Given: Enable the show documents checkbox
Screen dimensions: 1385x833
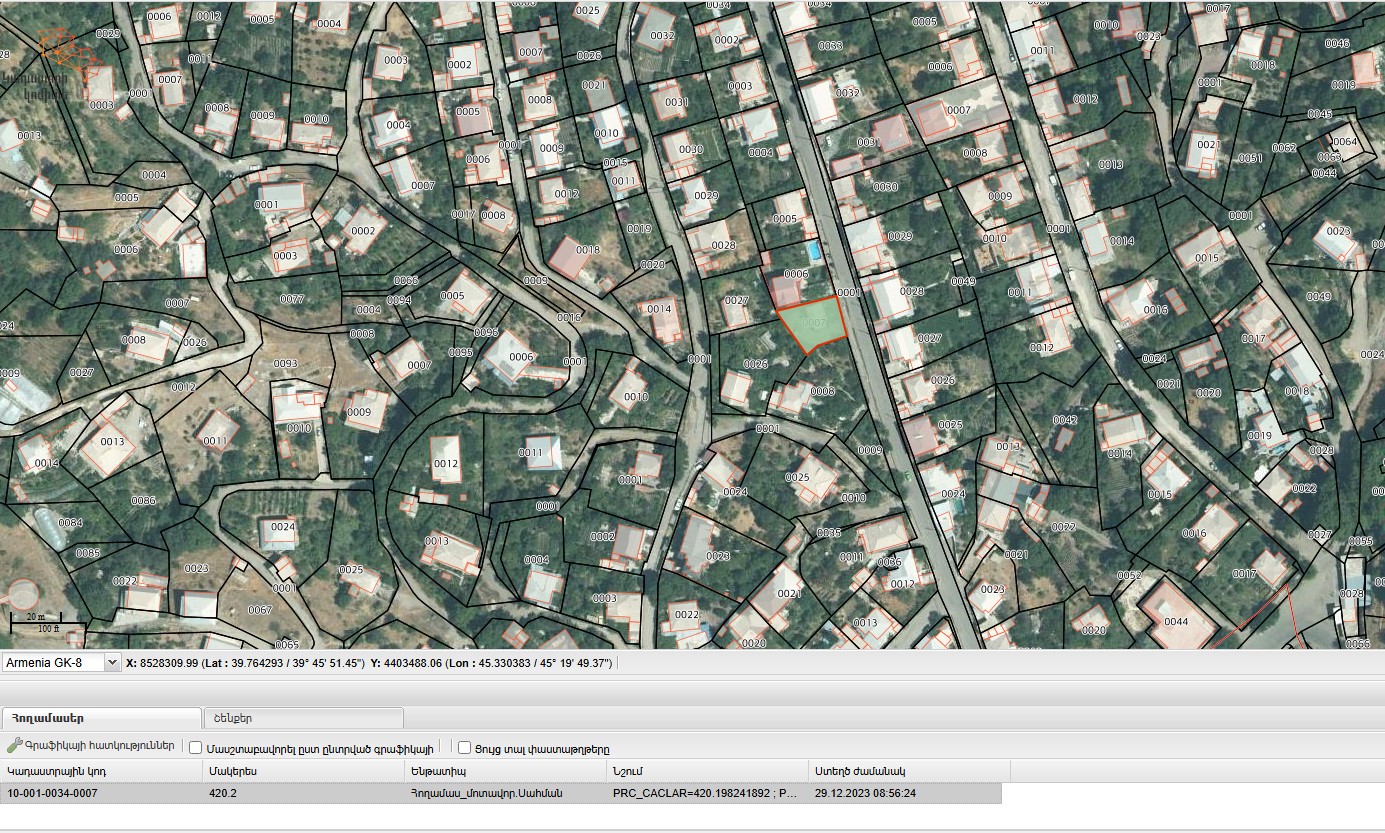Looking at the screenshot, I should point(465,748).
